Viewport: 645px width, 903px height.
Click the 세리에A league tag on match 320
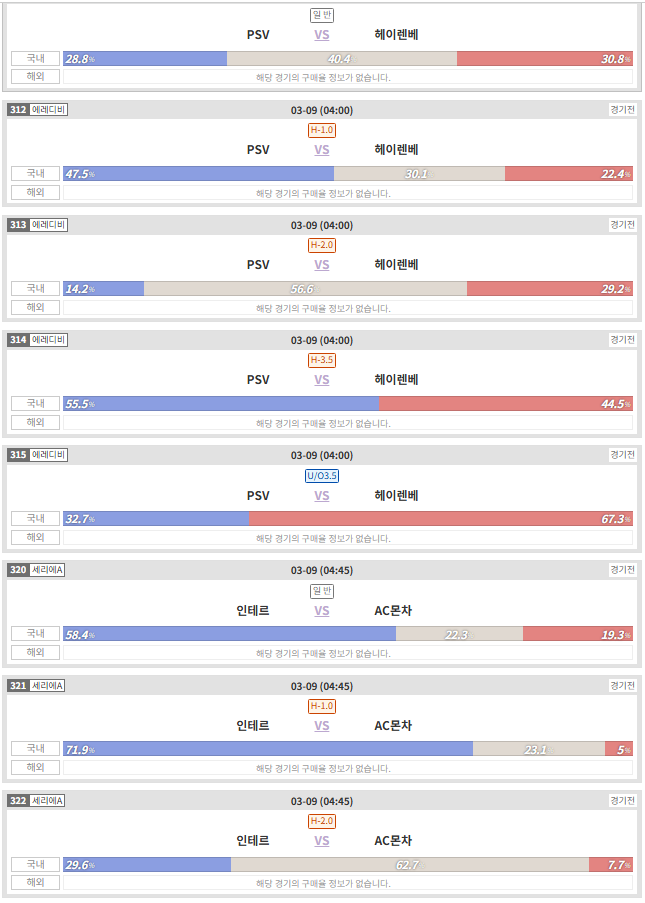pyautogui.click(x=47, y=570)
